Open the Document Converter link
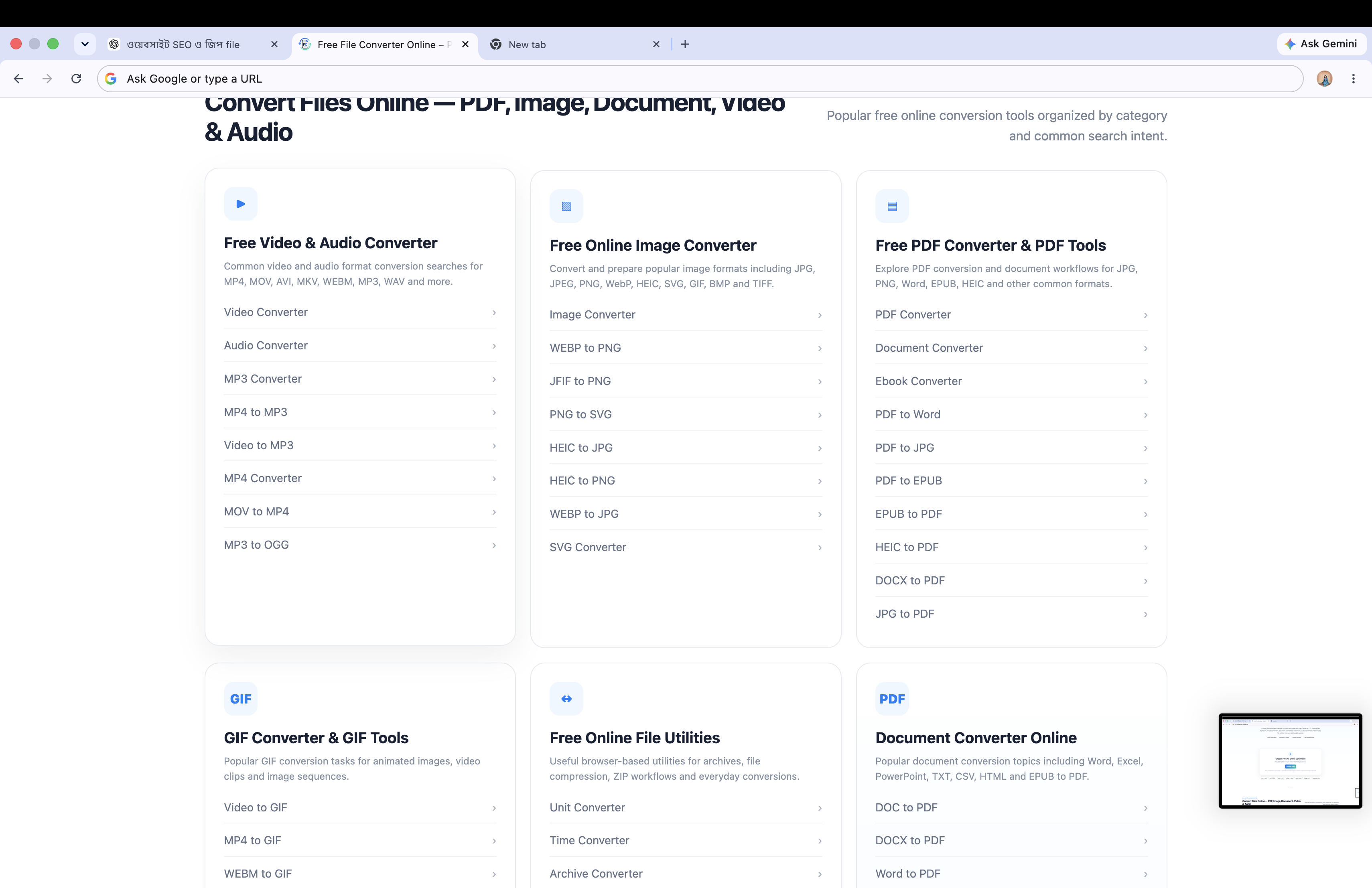1372x888 pixels. click(x=1011, y=348)
